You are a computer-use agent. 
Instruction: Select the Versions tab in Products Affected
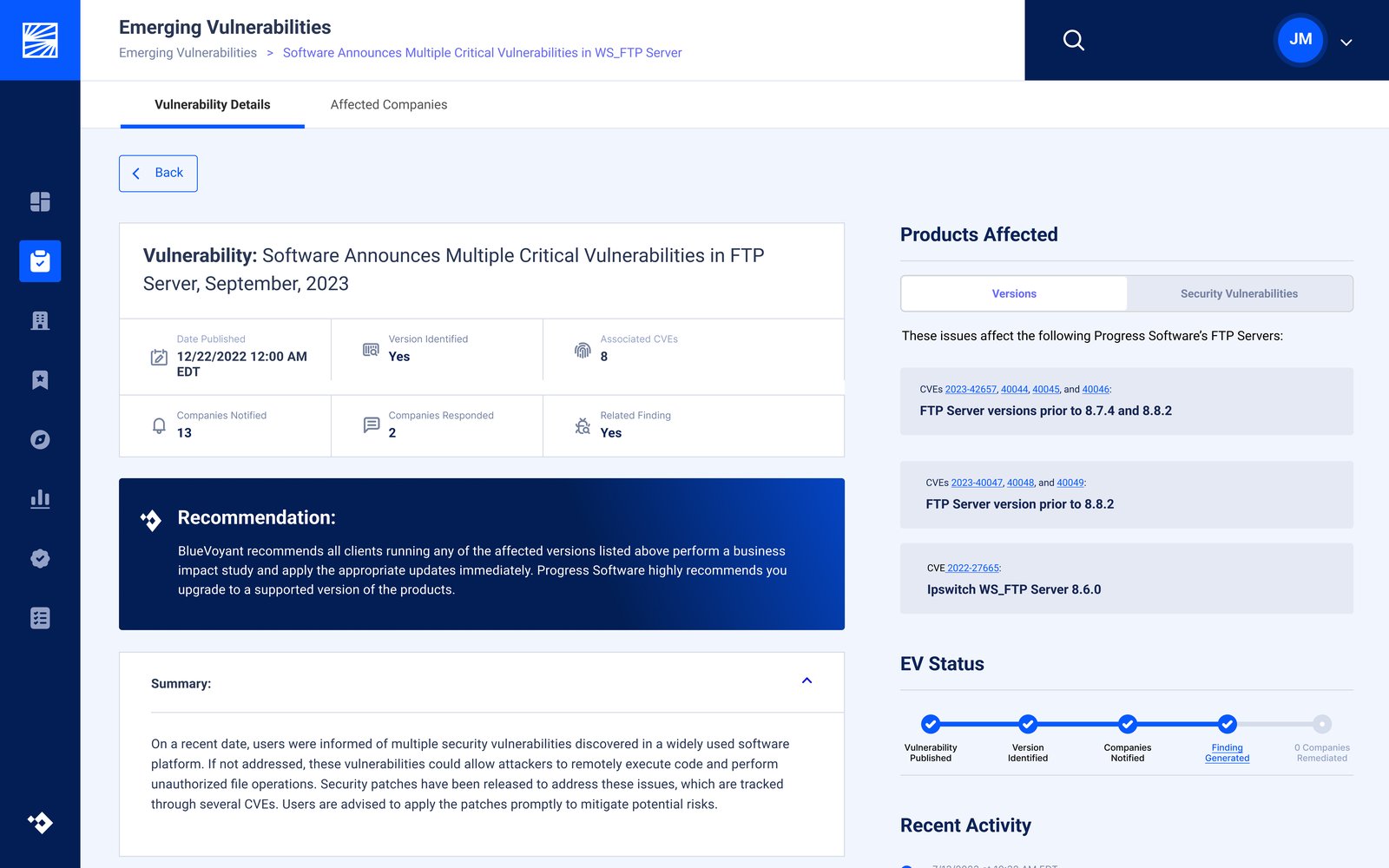1014,293
